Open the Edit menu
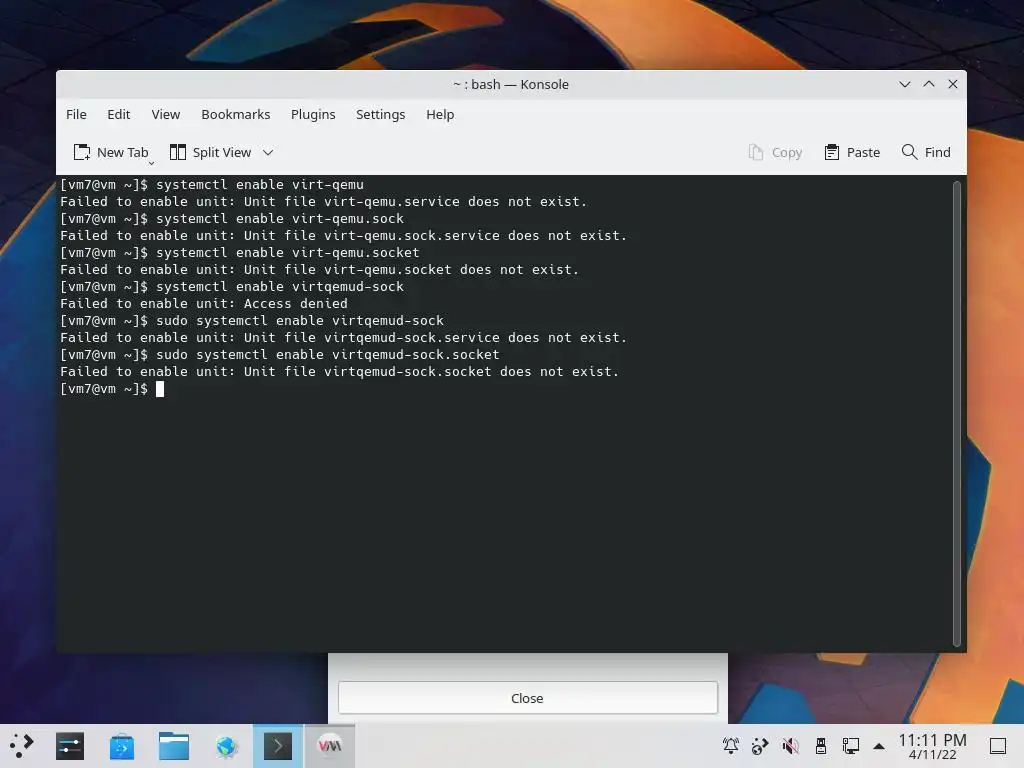Image resolution: width=1024 pixels, height=768 pixels. [118, 114]
